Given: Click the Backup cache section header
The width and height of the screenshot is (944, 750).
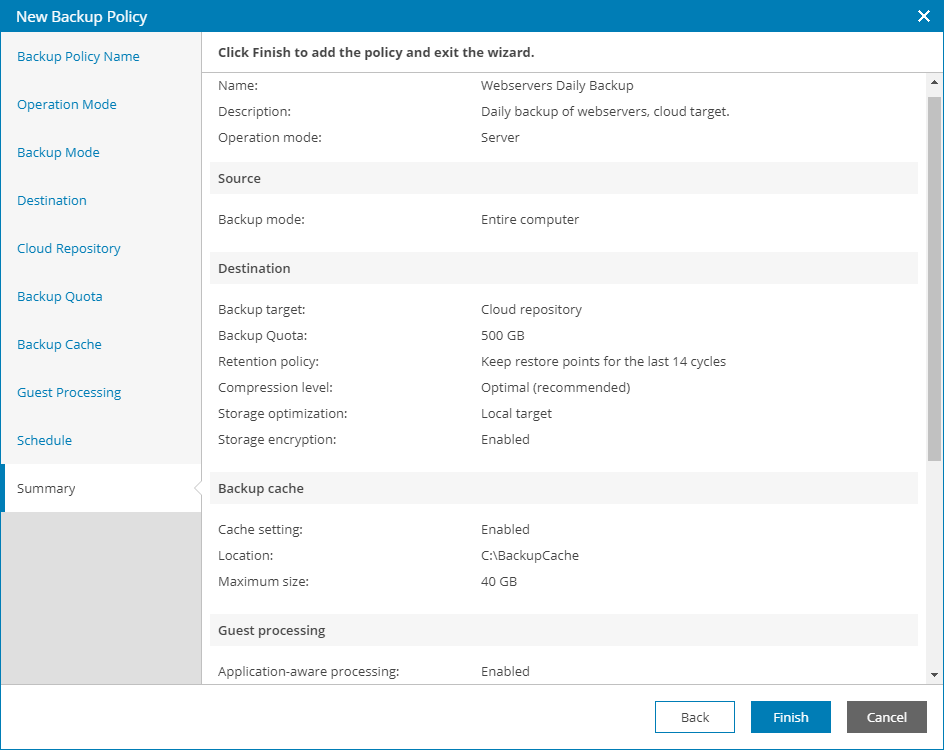Looking at the screenshot, I should coord(261,489).
